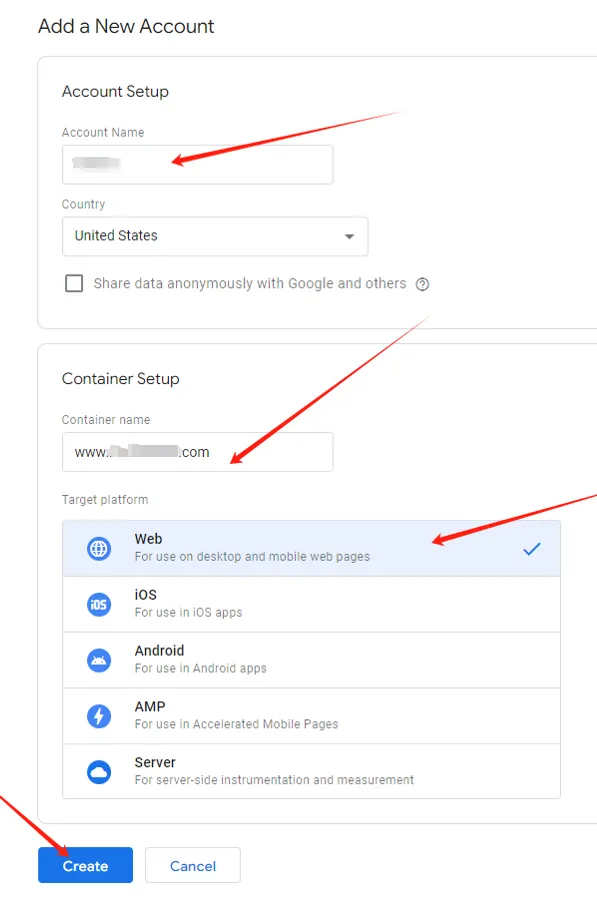Viewport: 597px width, 901px height.
Task: Click the Server cloud icon
Action: [99, 772]
